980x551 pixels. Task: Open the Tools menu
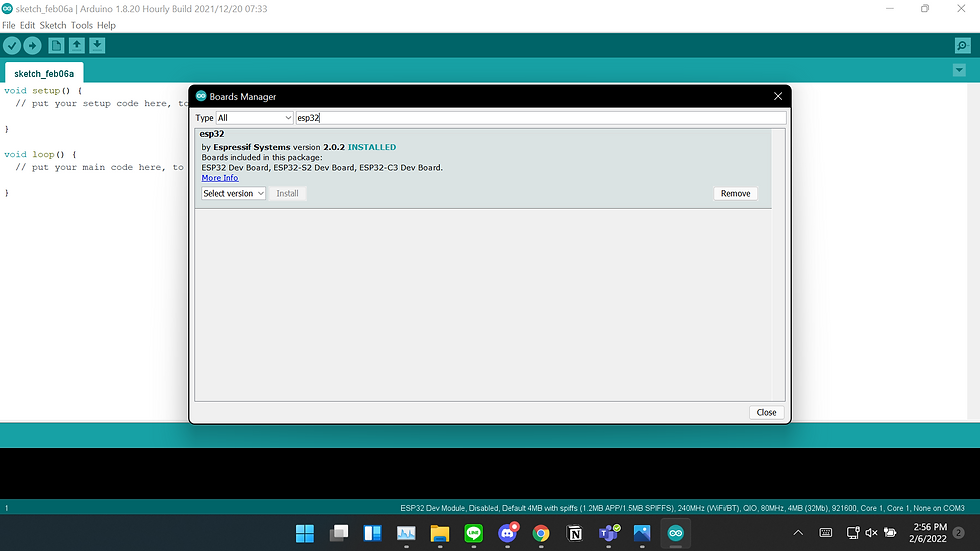pos(82,26)
